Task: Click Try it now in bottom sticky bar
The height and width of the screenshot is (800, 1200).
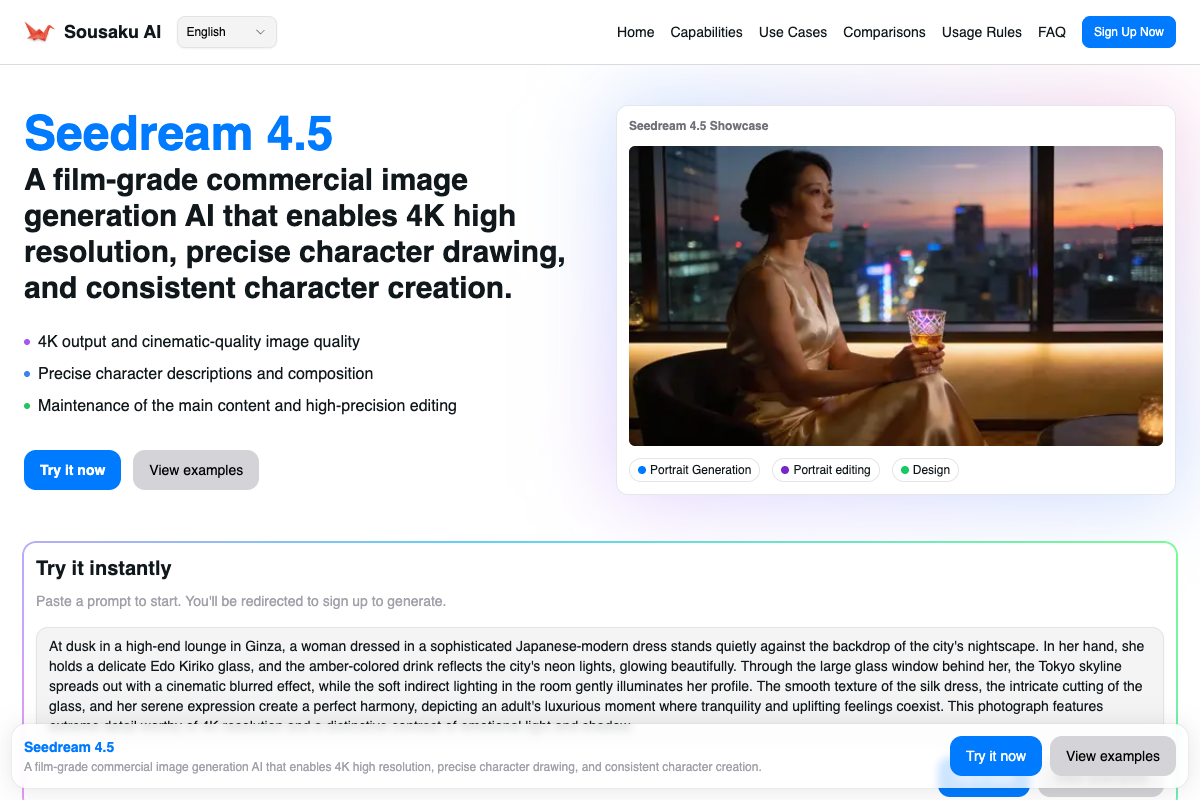Action: coord(995,756)
